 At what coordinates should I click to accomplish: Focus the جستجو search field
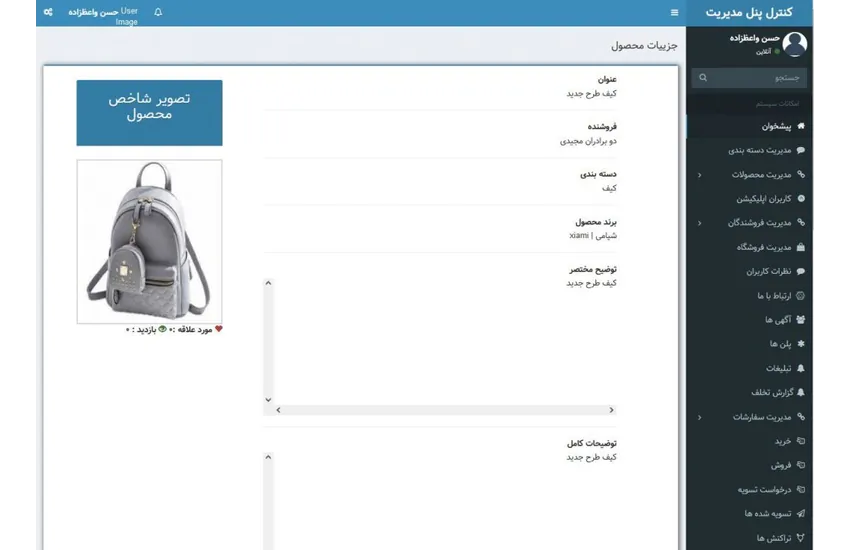point(756,77)
